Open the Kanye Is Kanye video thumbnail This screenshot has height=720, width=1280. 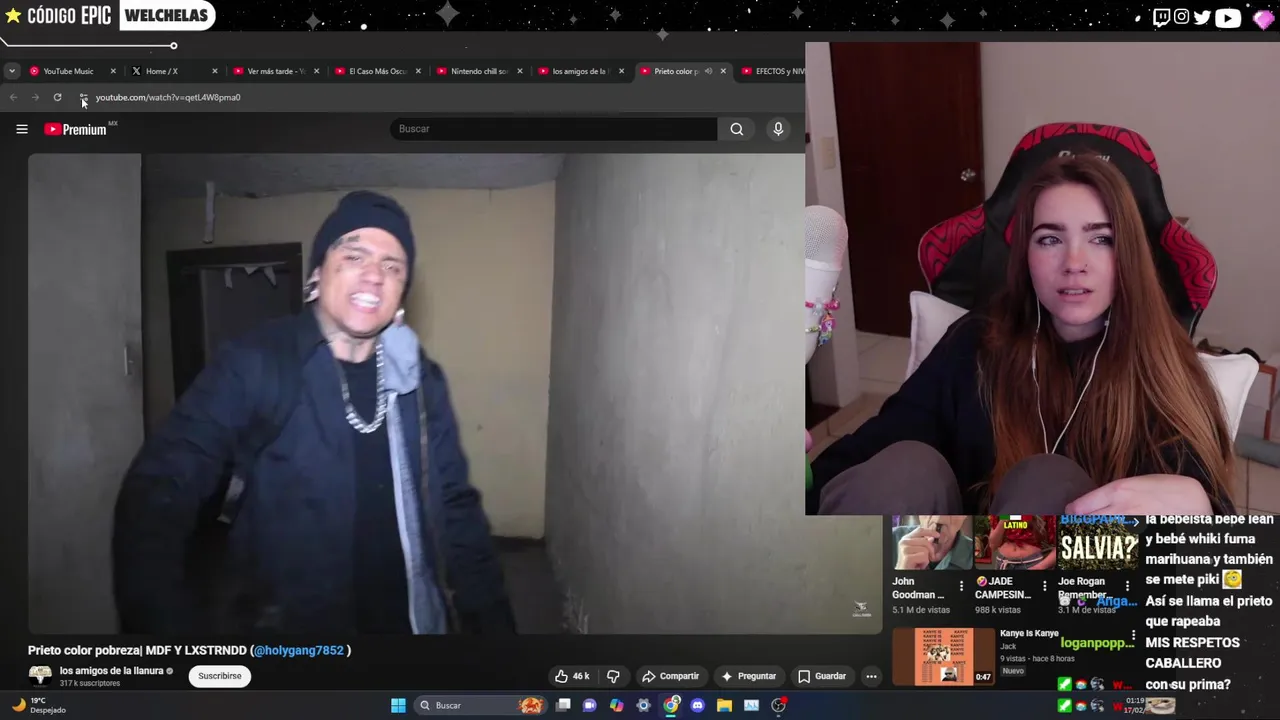pyautogui.click(x=944, y=657)
